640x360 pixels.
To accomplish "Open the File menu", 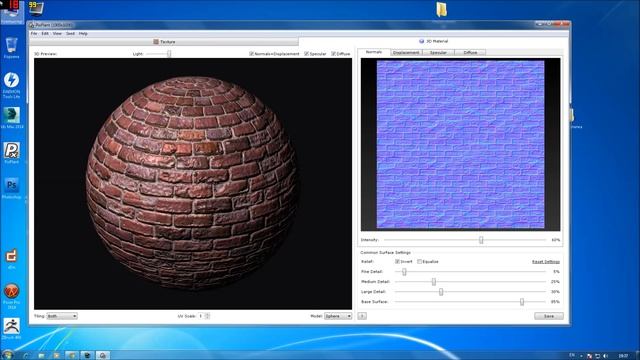I will 34,33.
